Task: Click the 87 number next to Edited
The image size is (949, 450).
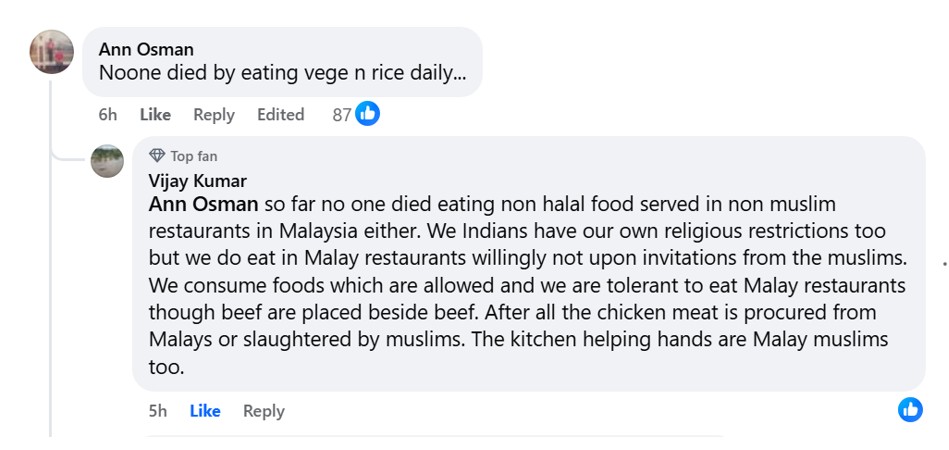Action: 342,114
